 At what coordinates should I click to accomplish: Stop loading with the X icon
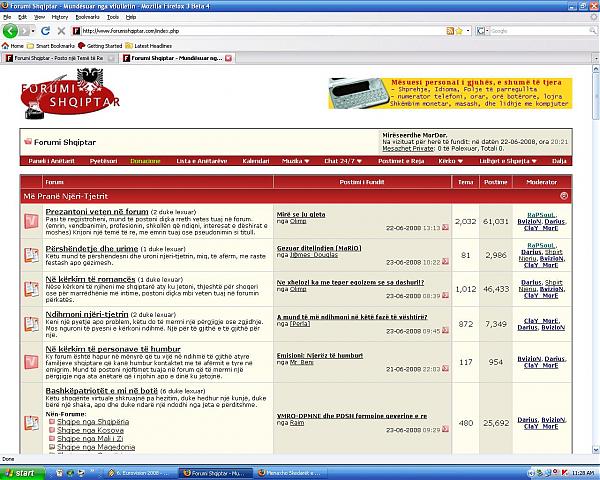tap(61, 31)
